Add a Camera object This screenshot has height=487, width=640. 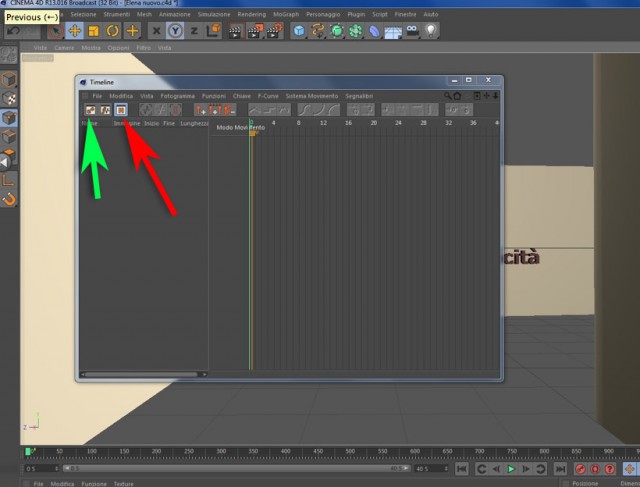coord(412,31)
